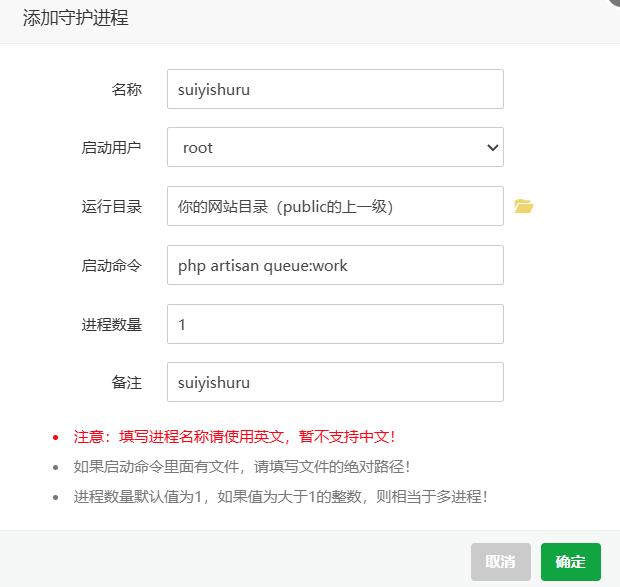The height and width of the screenshot is (587, 620).
Task: Confirm with the green 确定 button
Action: point(571,562)
